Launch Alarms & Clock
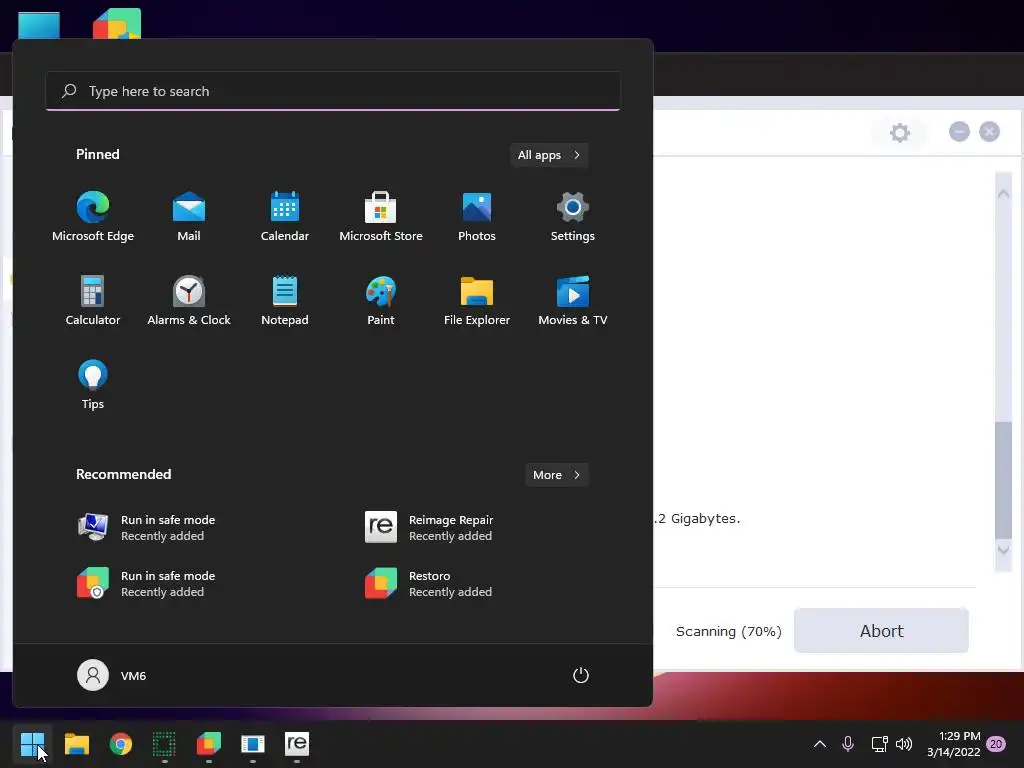Image resolution: width=1024 pixels, height=768 pixels. [x=189, y=300]
